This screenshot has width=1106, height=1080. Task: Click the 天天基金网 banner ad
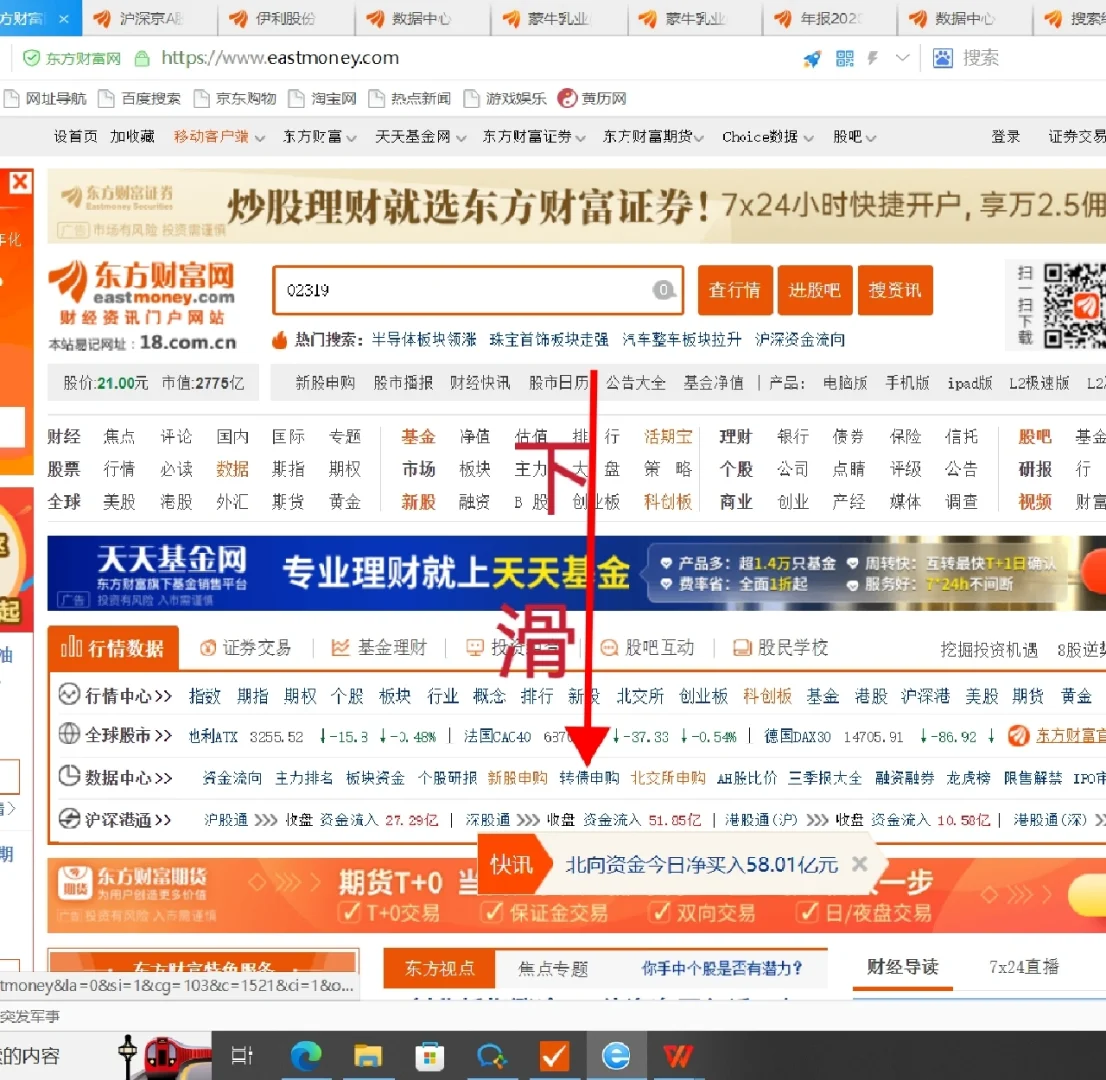coord(576,573)
